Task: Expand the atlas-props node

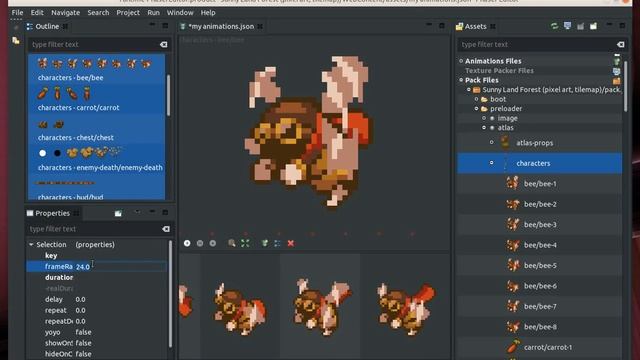Action: [x=491, y=142]
